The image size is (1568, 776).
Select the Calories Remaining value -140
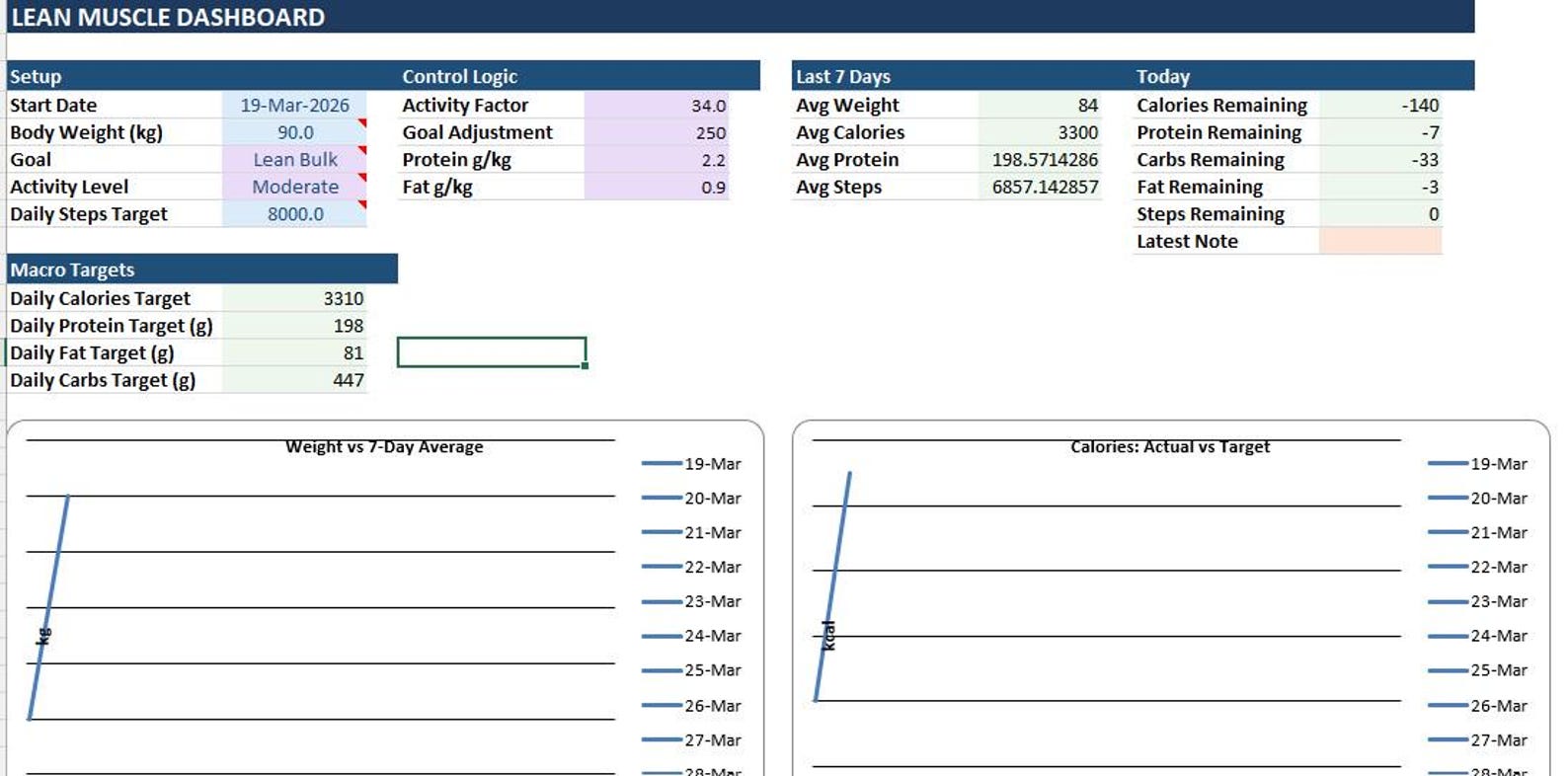pyautogui.click(x=1380, y=105)
